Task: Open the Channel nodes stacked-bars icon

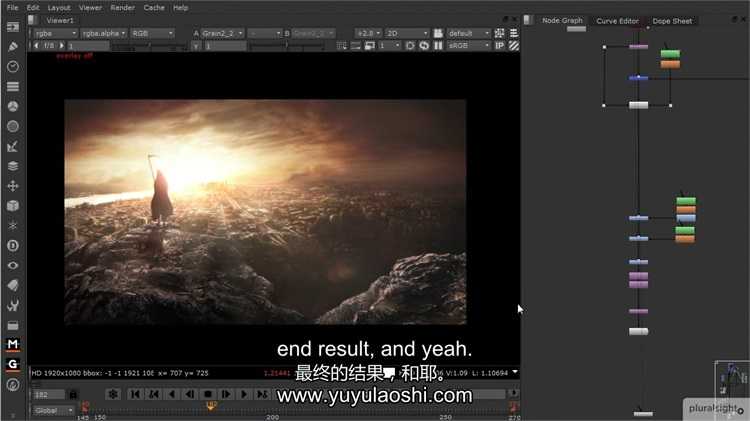Action: [x=13, y=87]
